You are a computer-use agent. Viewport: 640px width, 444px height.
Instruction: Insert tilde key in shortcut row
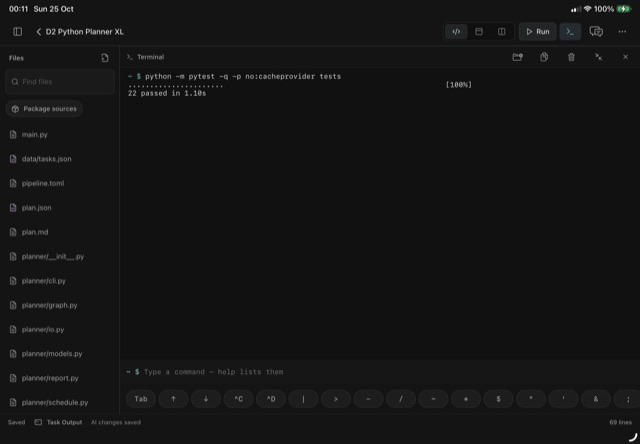pos(433,399)
